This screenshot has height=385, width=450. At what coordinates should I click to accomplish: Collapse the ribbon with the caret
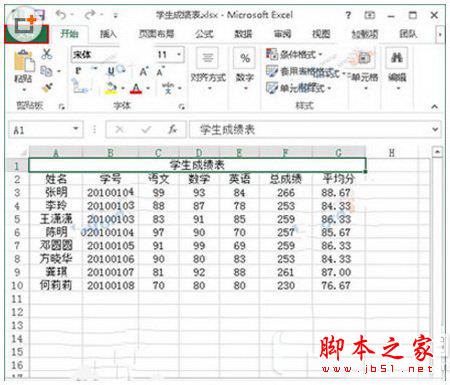click(x=434, y=106)
